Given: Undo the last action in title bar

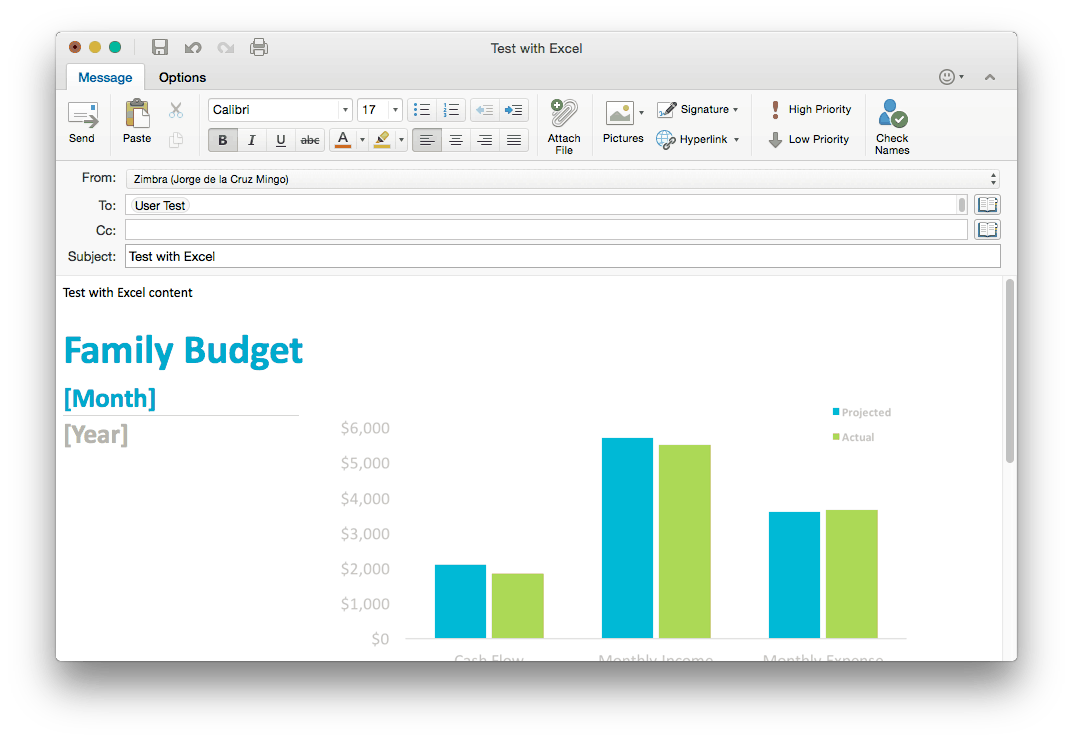Looking at the screenshot, I should click(193, 47).
